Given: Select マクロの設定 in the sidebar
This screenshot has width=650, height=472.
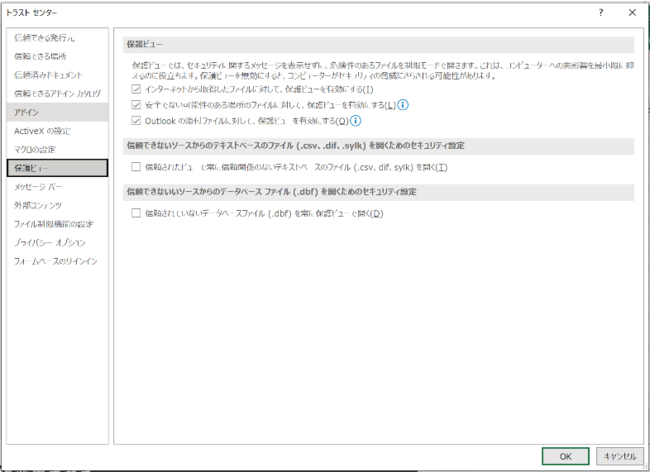Looking at the screenshot, I should click(57, 150).
